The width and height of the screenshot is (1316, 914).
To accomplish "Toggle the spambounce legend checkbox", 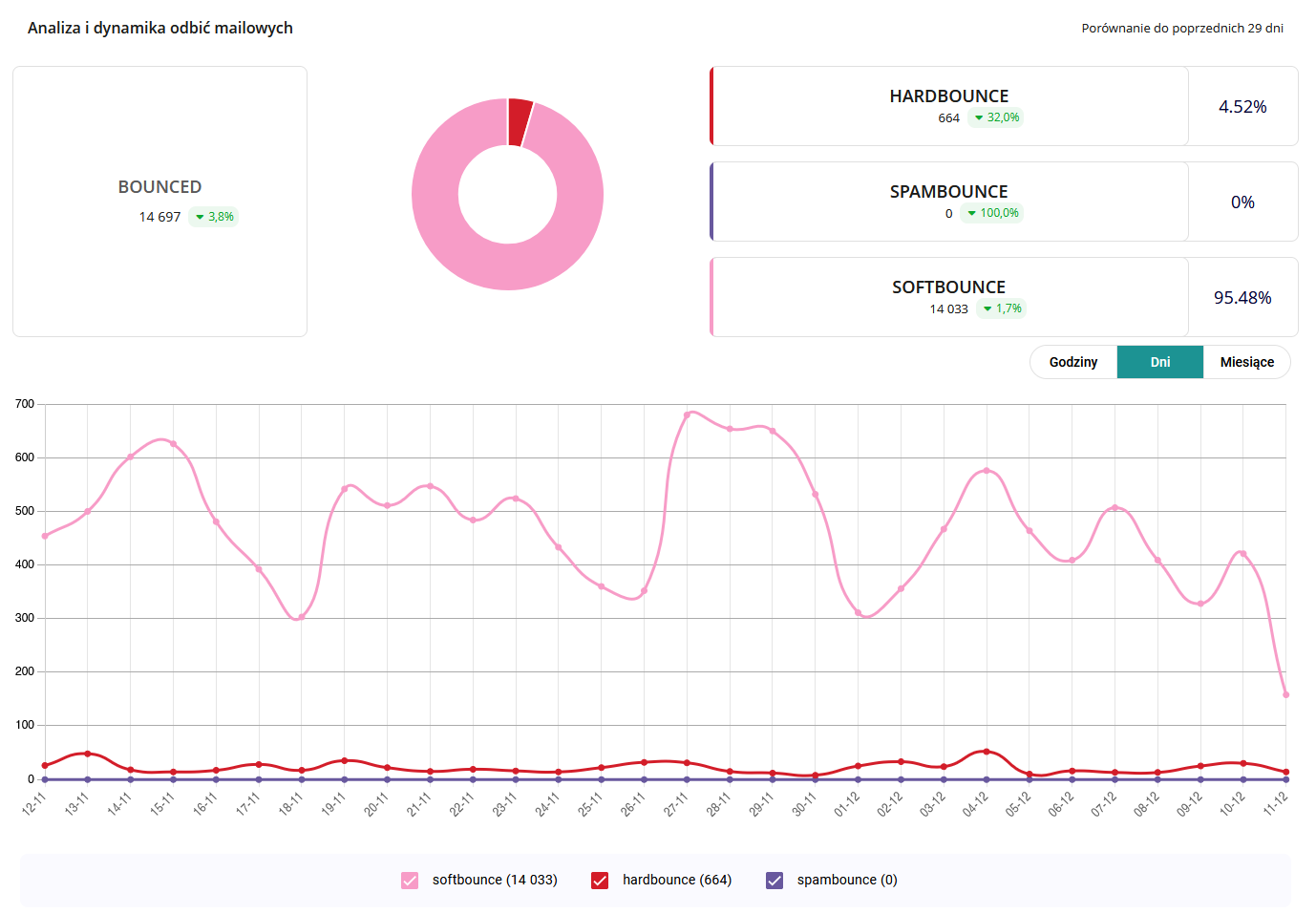I will 775,881.
